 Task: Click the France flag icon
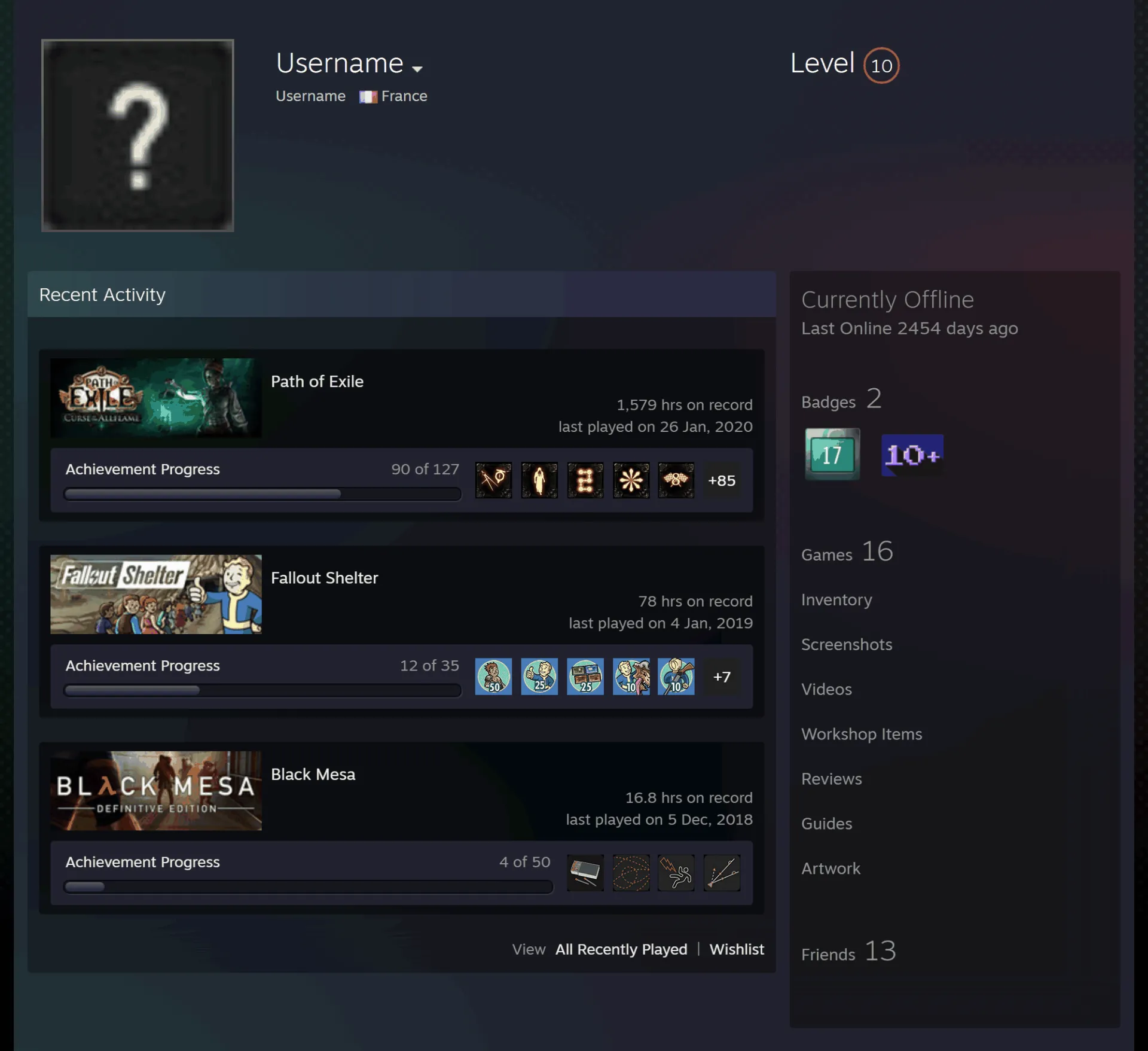coord(368,96)
